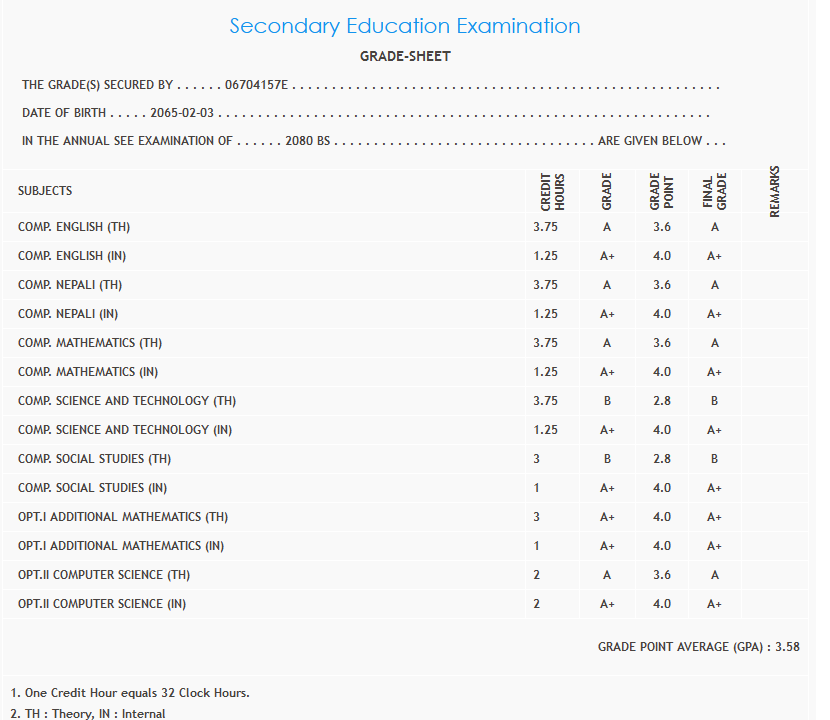
Task: Select the symbol number 06704157E
Action: (x=256, y=85)
